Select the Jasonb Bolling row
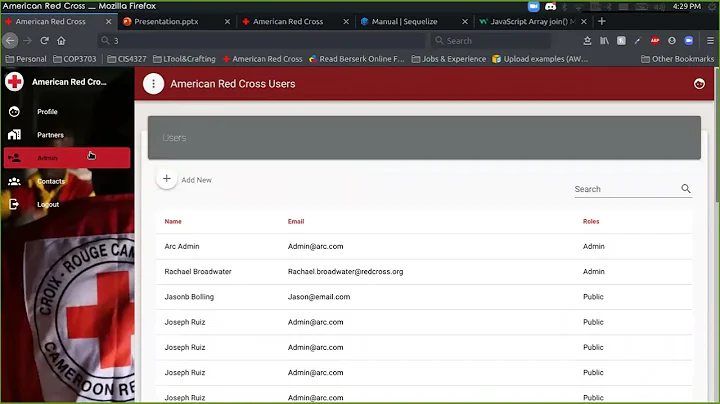This screenshot has height=404, width=720. pos(424,297)
